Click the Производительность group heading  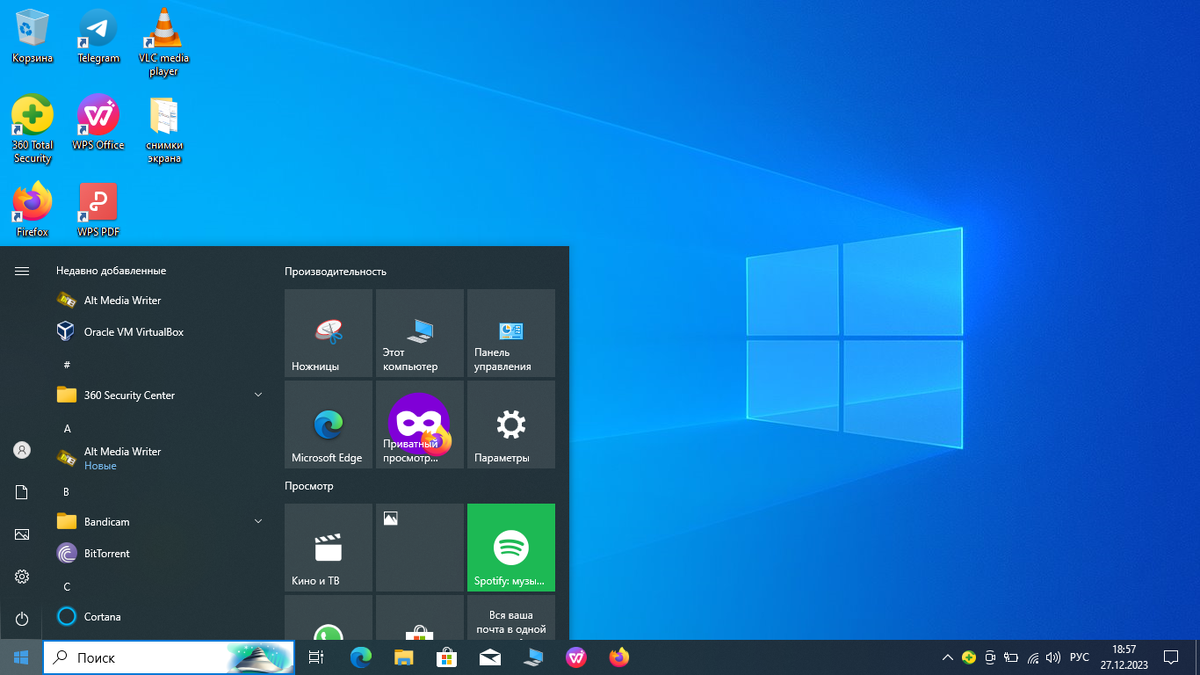[335, 271]
